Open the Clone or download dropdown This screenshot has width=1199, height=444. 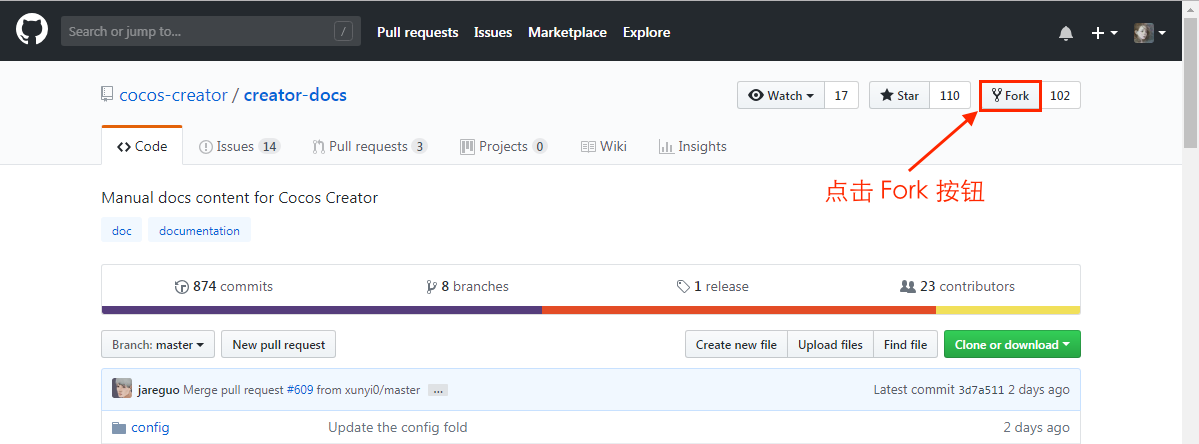pos(1012,345)
